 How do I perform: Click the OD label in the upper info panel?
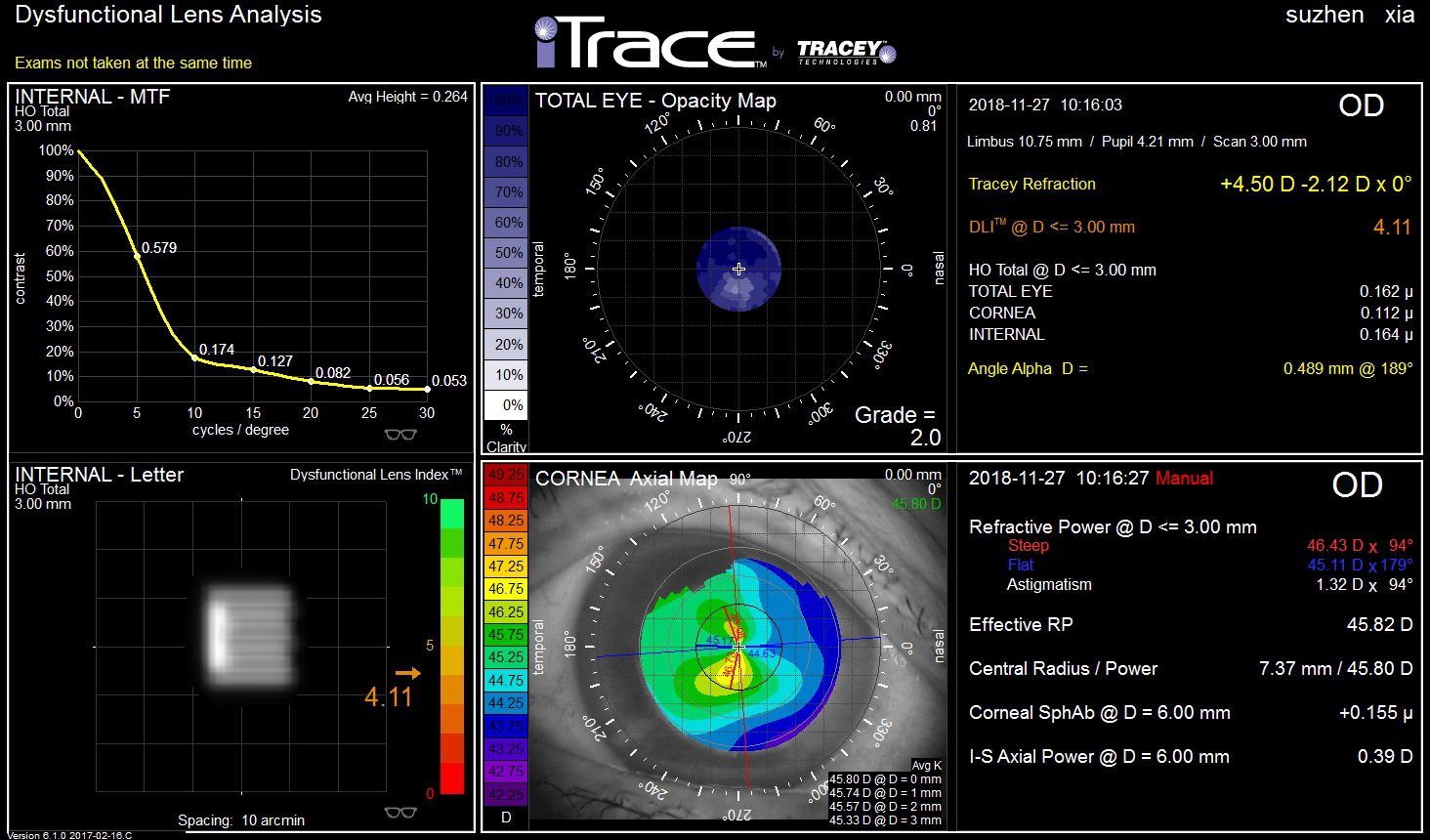tap(1361, 105)
